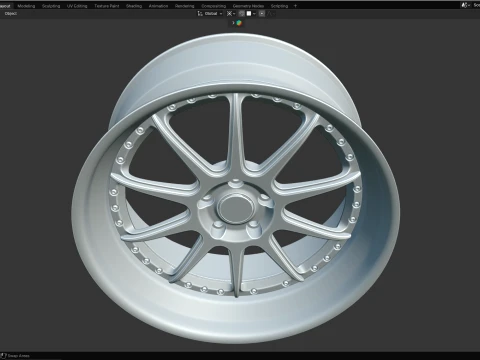
Task: Toggle proportional editing in the header
Action: pyautogui.click(x=262, y=14)
